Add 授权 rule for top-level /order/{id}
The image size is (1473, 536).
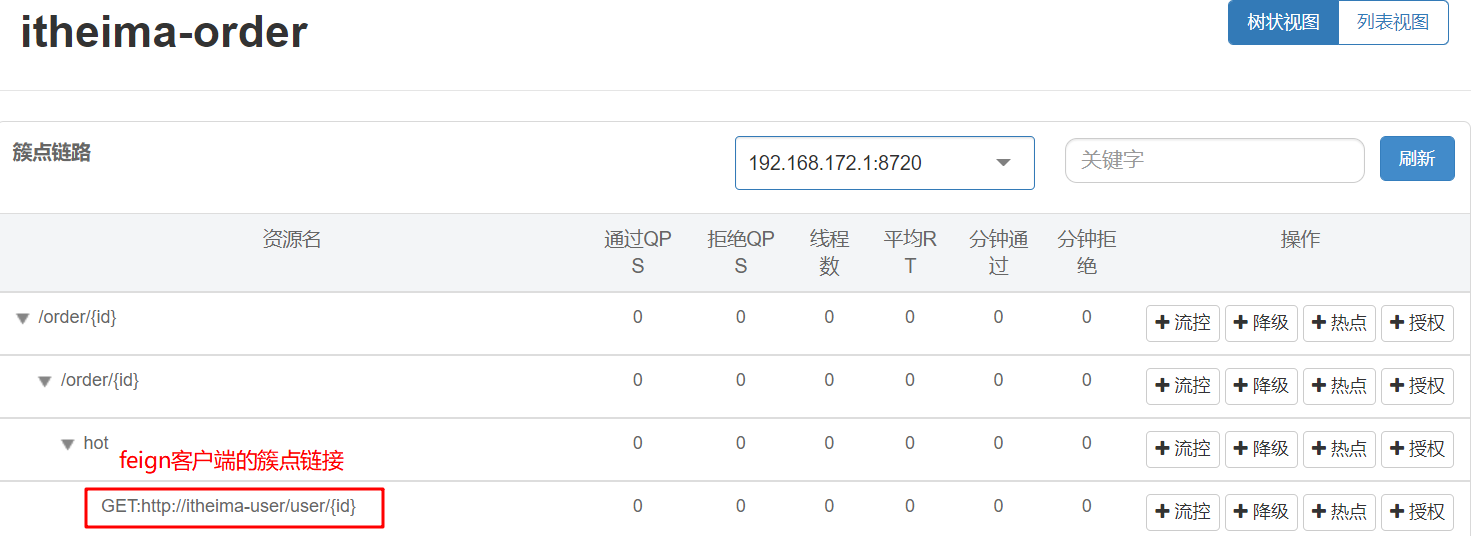[x=1417, y=323]
